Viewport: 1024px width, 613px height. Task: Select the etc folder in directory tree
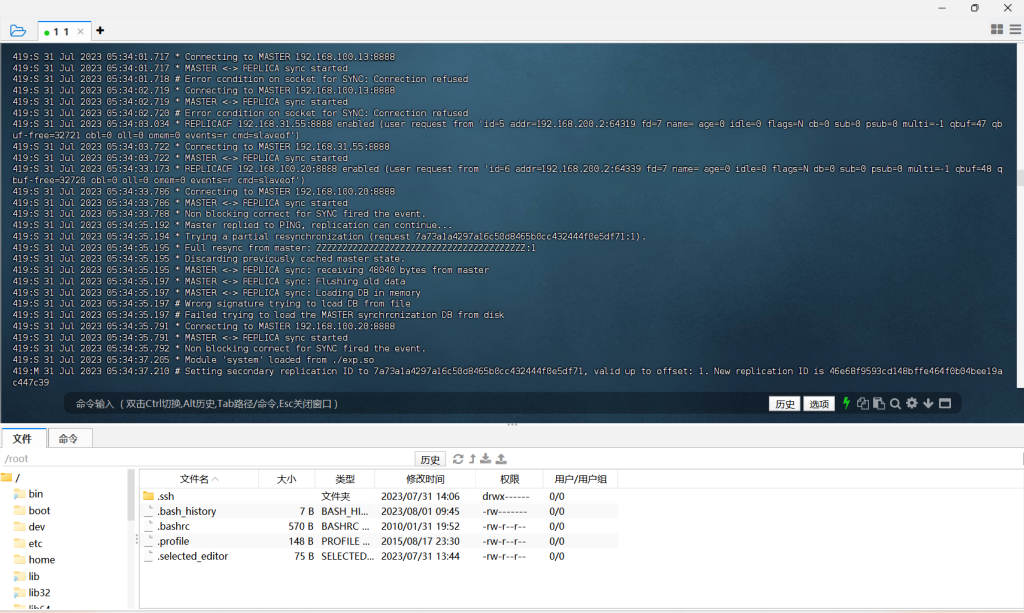pos(35,543)
